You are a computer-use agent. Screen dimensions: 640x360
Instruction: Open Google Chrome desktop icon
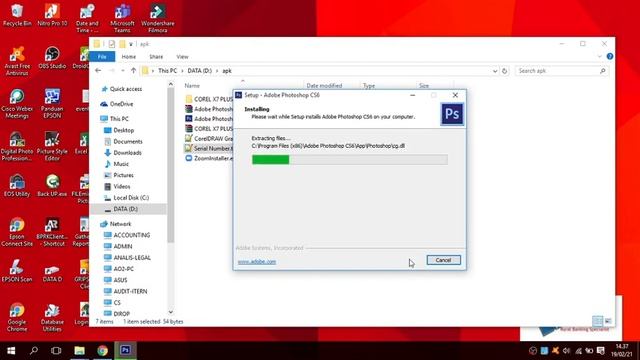(17, 317)
